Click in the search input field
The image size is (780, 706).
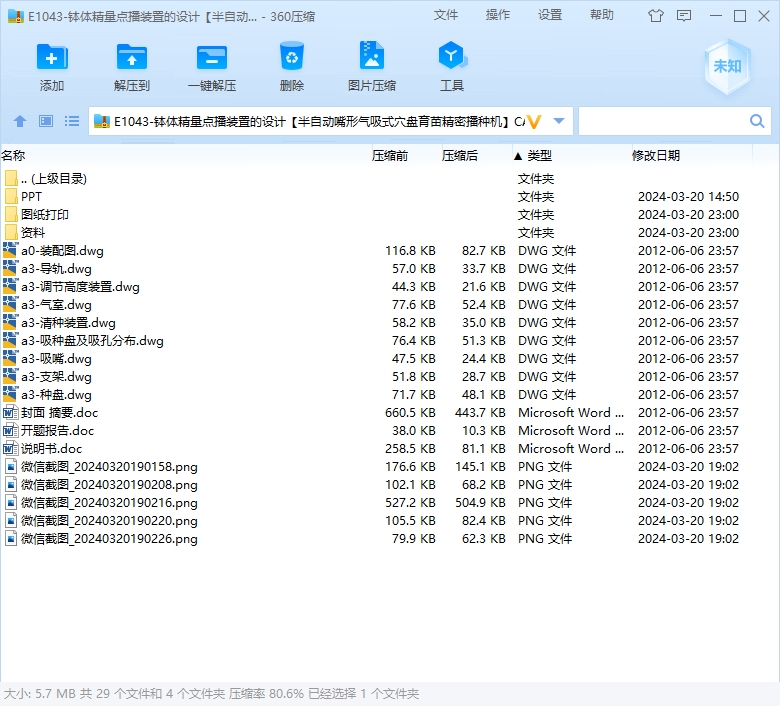click(x=664, y=121)
